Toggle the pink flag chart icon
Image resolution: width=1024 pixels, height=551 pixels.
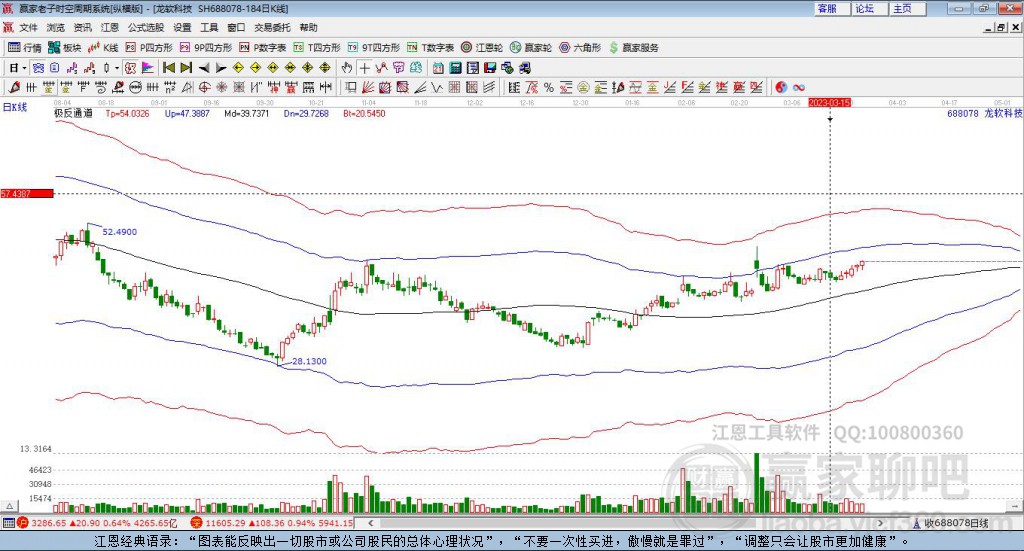148,68
